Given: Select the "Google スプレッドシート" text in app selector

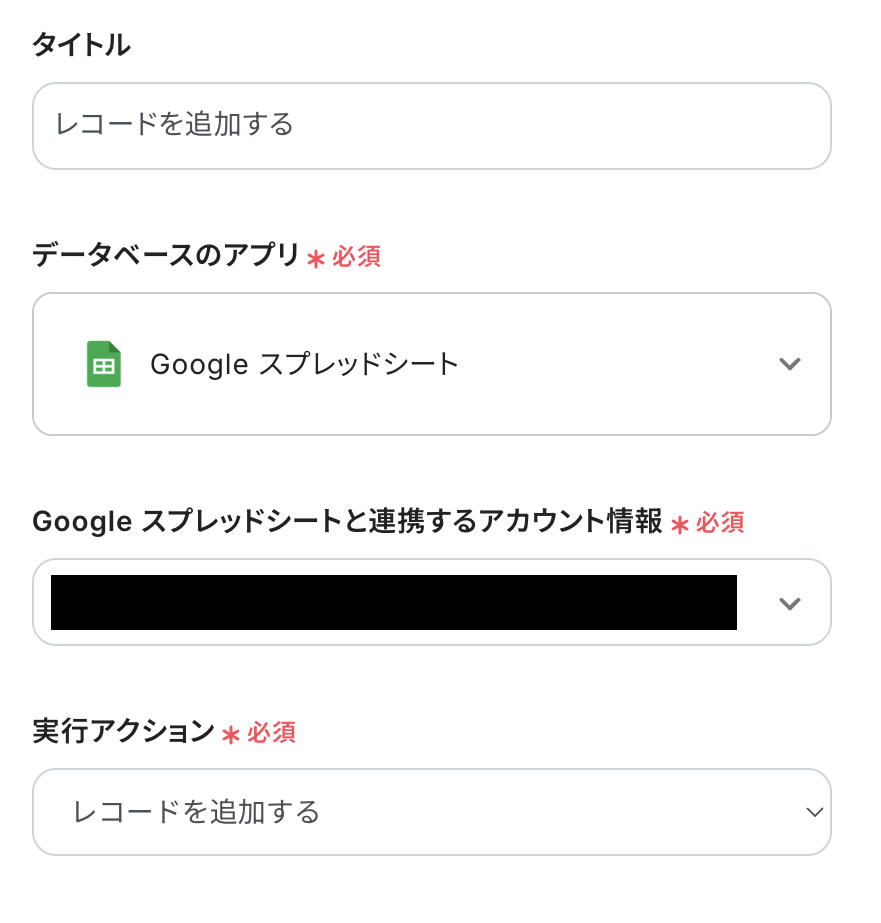Looking at the screenshot, I should (304, 364).
